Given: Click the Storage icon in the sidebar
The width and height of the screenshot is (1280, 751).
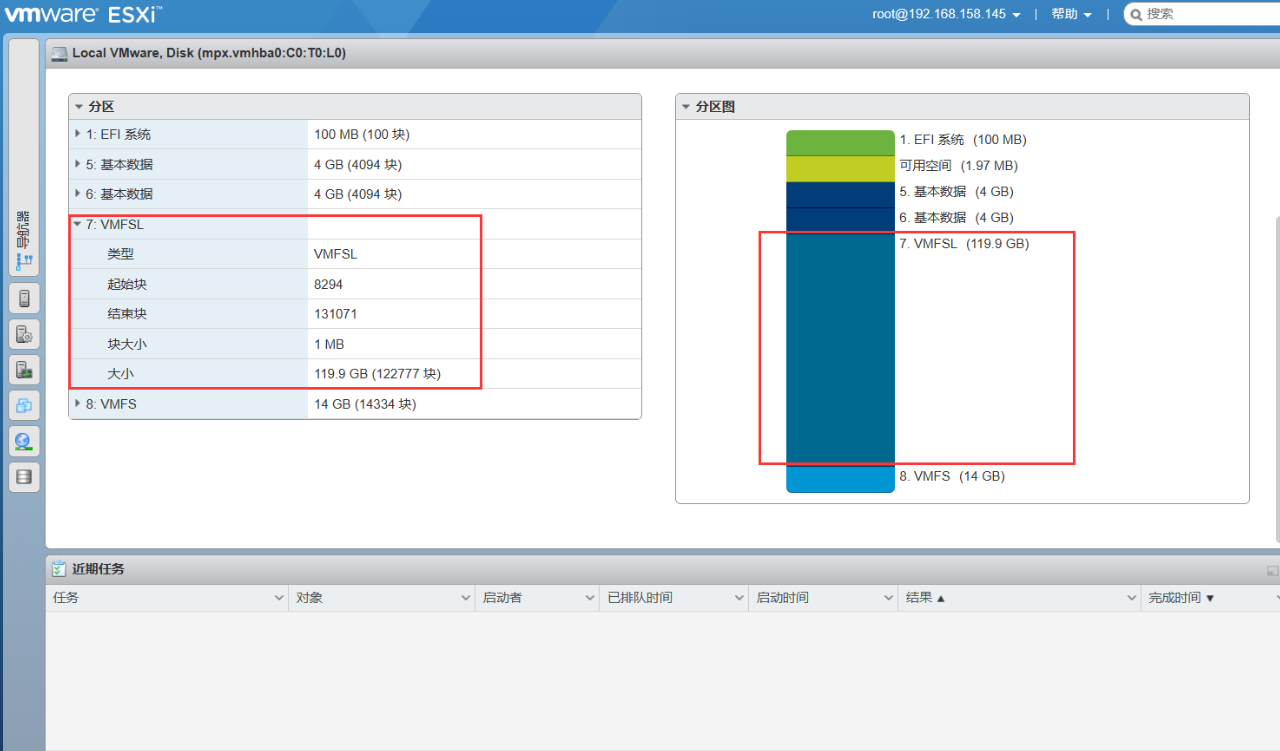Looking at the screenshot, I should (24, 477).
